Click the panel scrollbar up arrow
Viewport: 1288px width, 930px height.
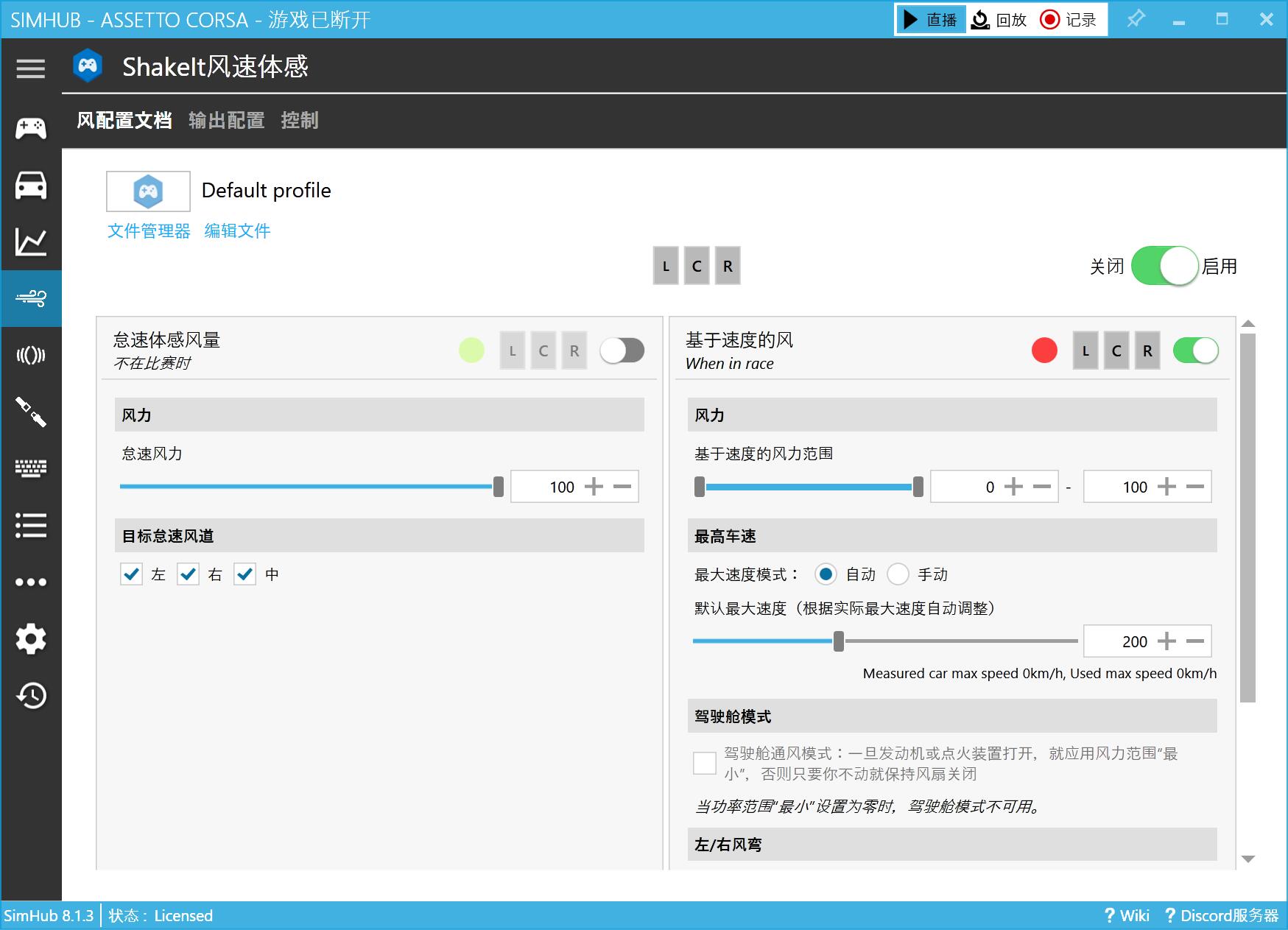1247,324
